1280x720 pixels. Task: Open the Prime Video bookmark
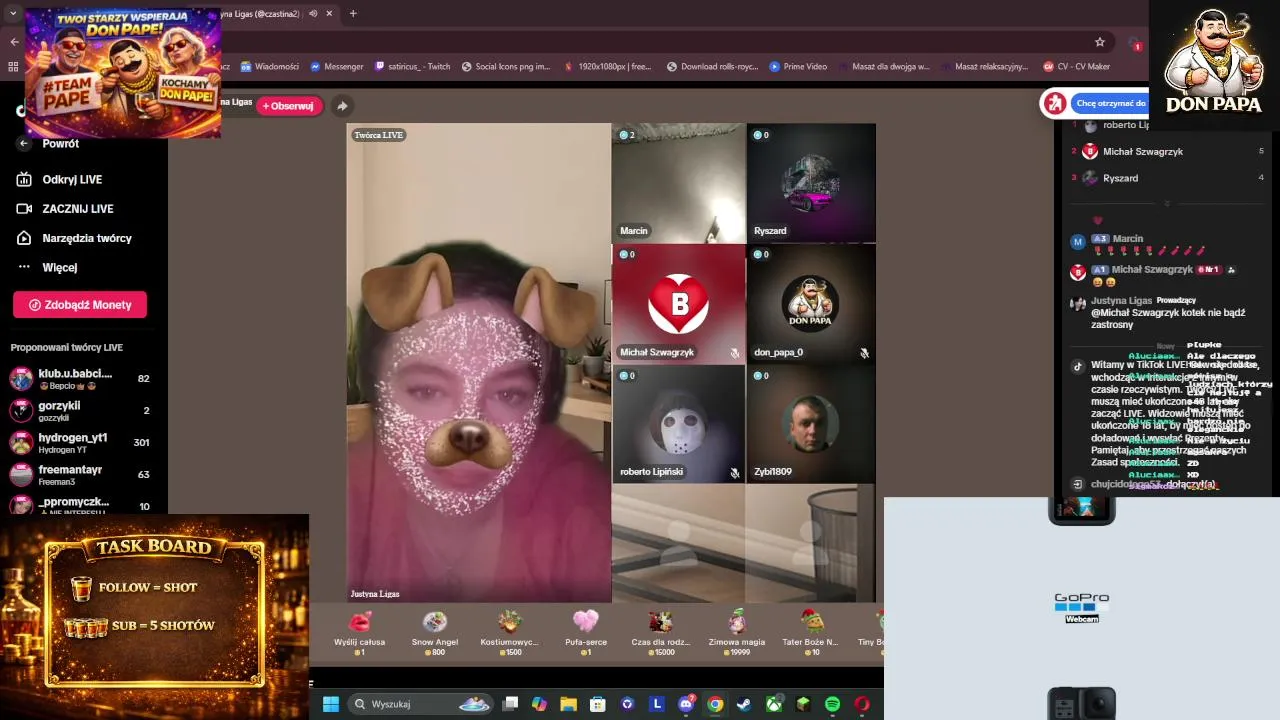798,67
